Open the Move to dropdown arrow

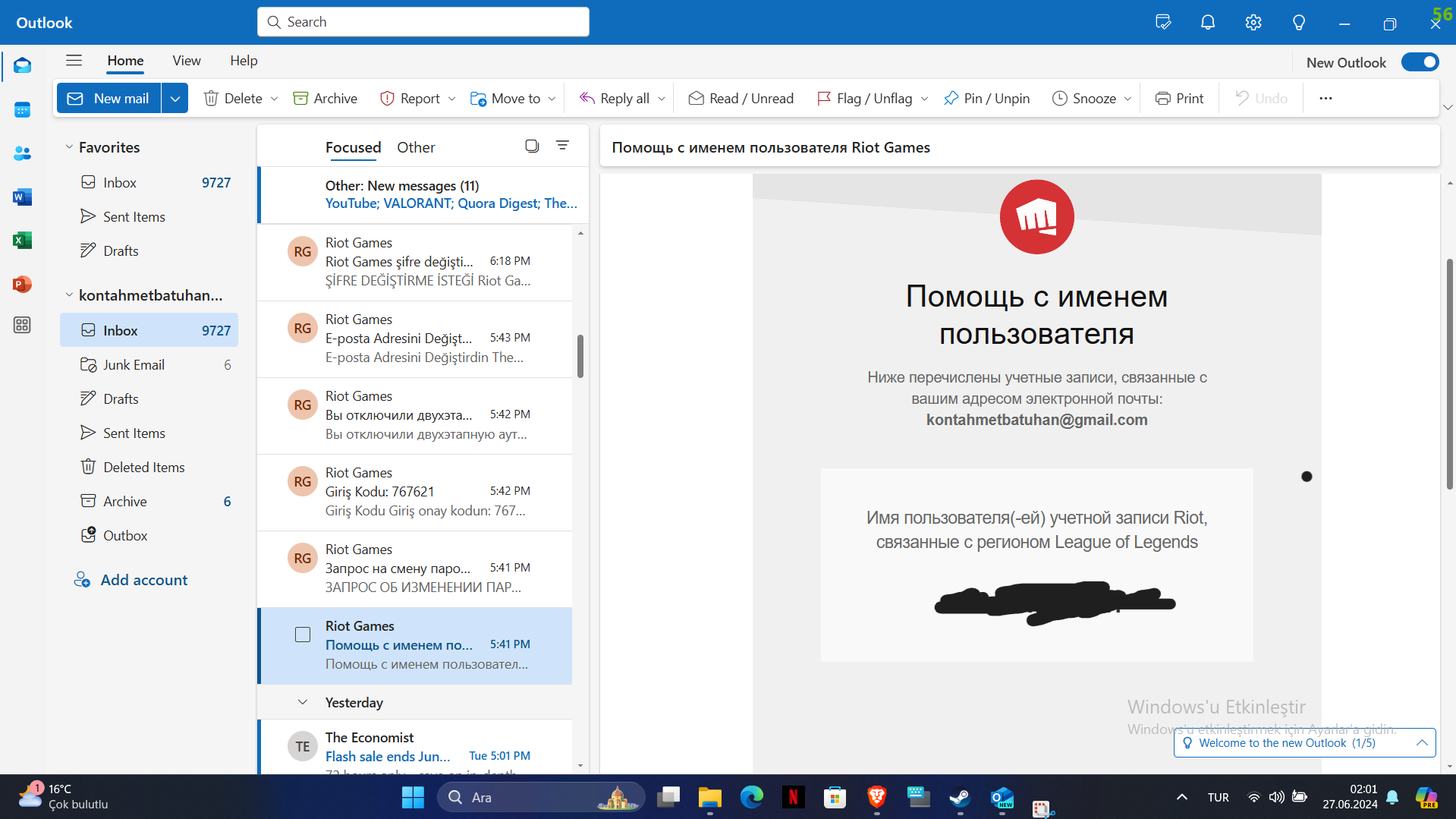pyautogui.click(x=552, y=99)
